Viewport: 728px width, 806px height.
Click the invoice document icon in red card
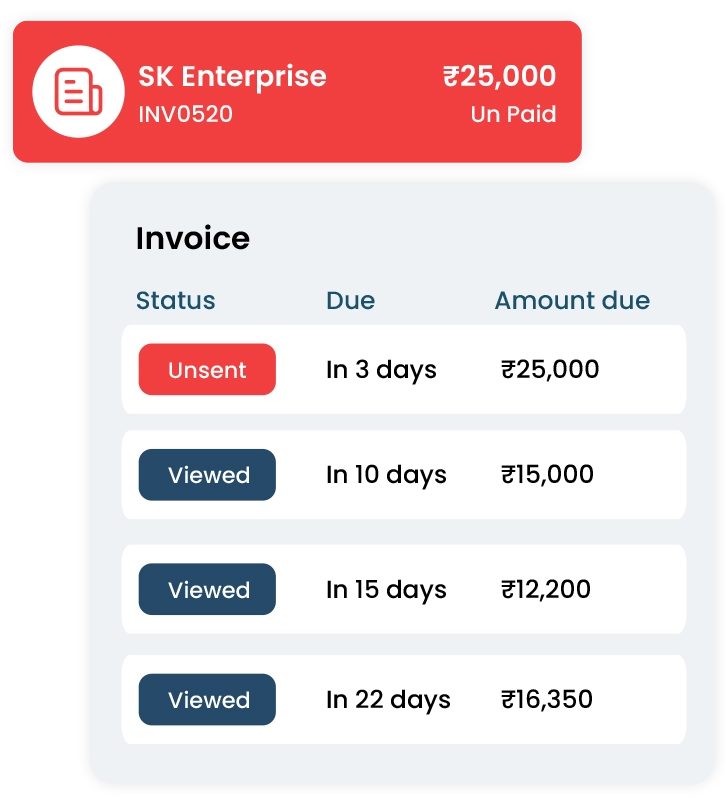point(78,91)
